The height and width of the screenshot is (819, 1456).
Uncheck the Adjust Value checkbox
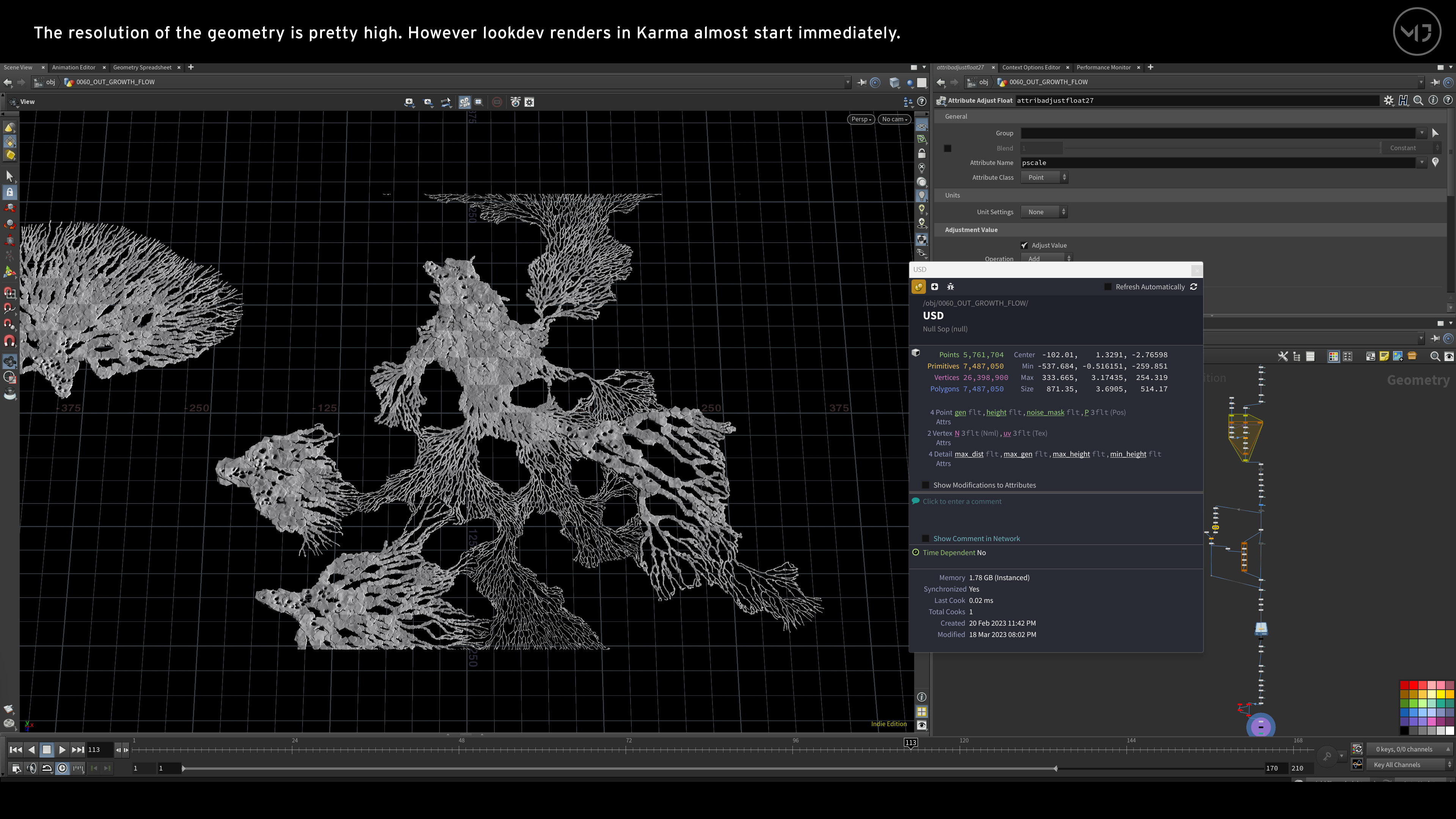tap(1024, 245)
